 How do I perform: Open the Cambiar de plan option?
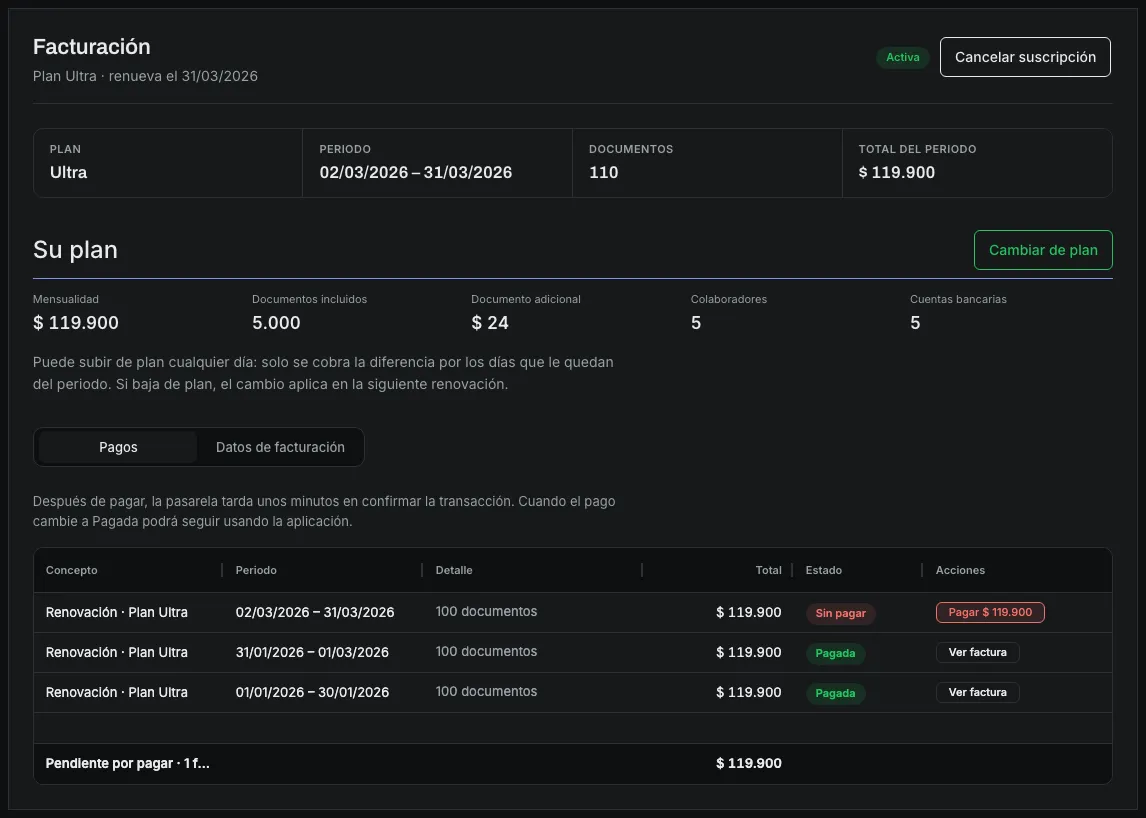click(x=1043, y=250)
